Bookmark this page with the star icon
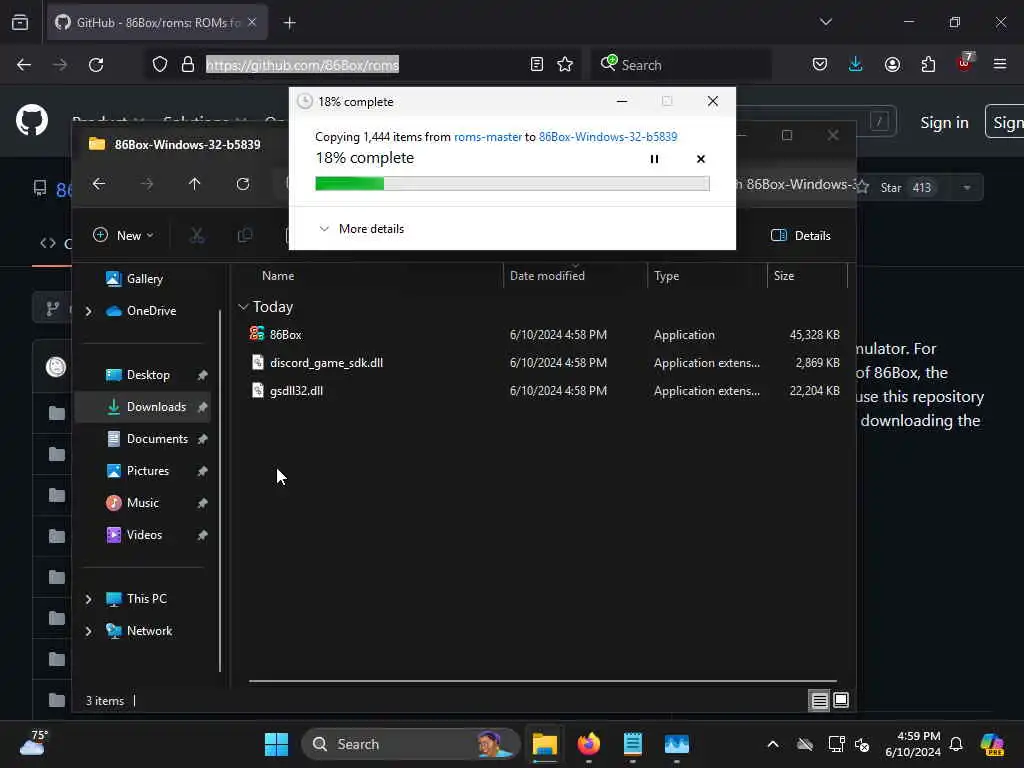 565,65
